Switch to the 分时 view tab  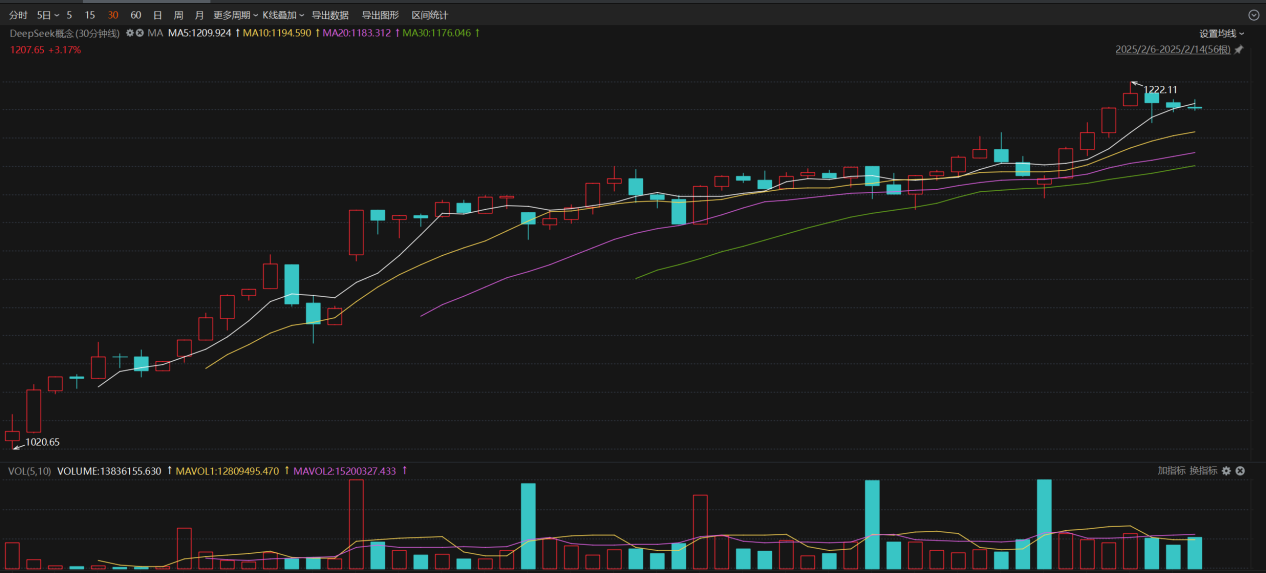18,15
